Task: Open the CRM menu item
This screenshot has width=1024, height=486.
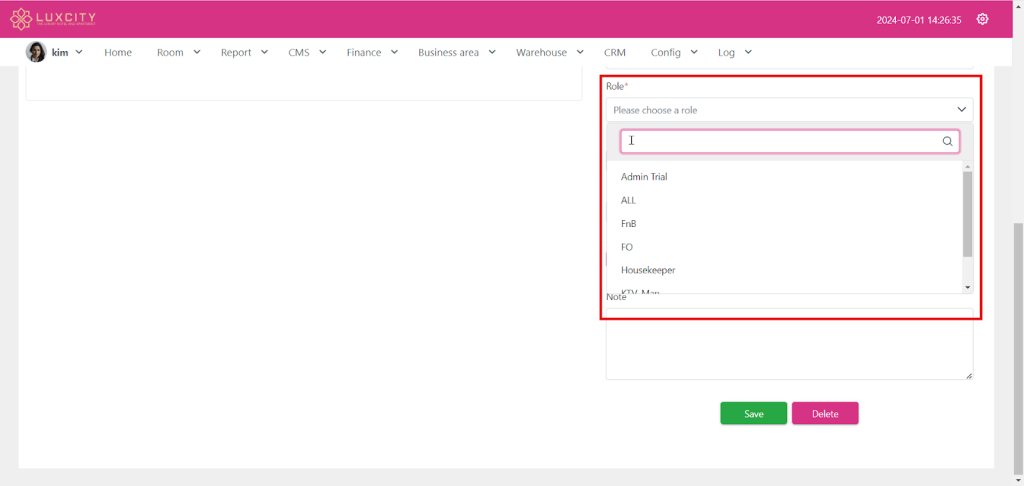Action: [615, 52]
